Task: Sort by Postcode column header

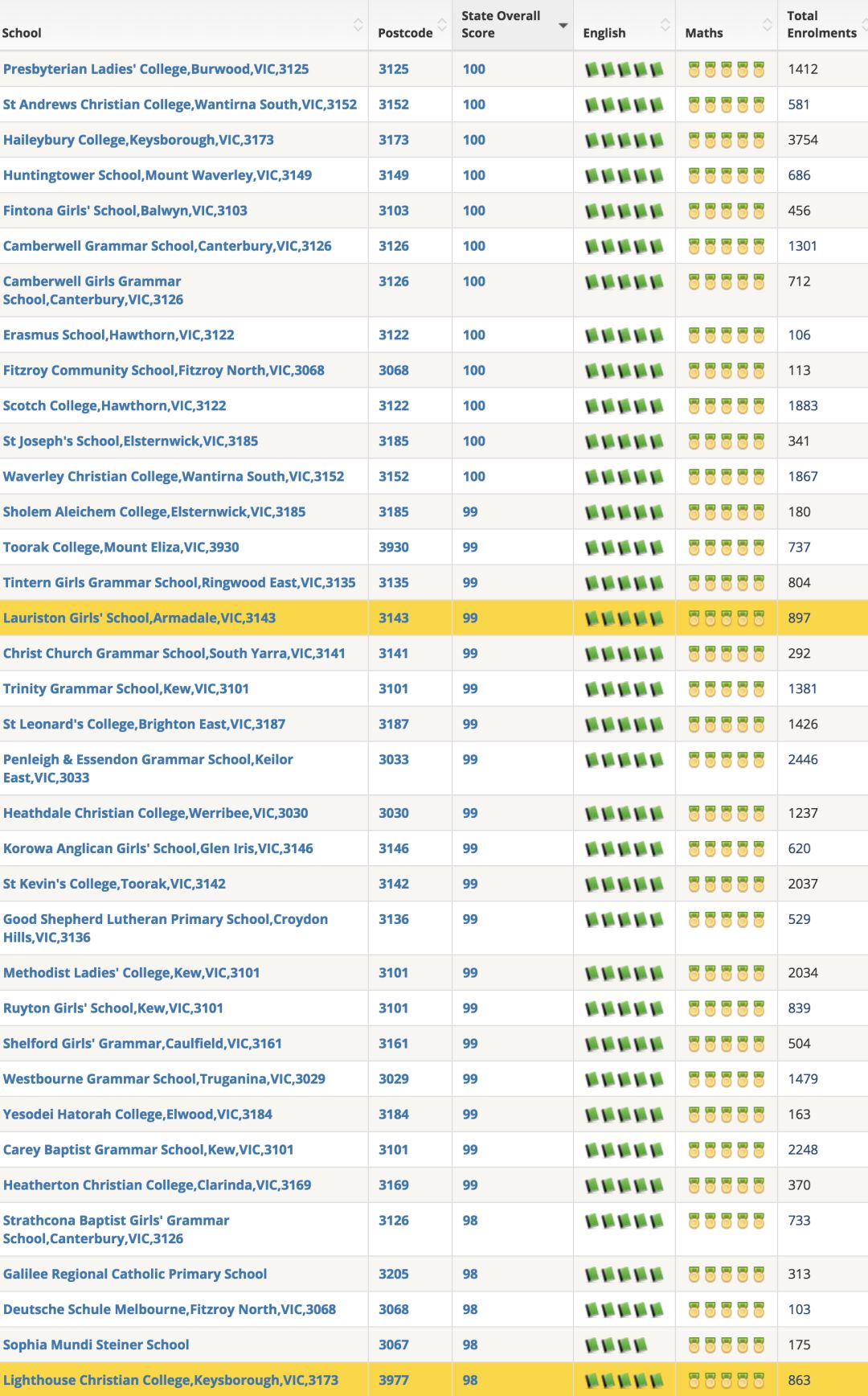Action: [x=410, y=25]
